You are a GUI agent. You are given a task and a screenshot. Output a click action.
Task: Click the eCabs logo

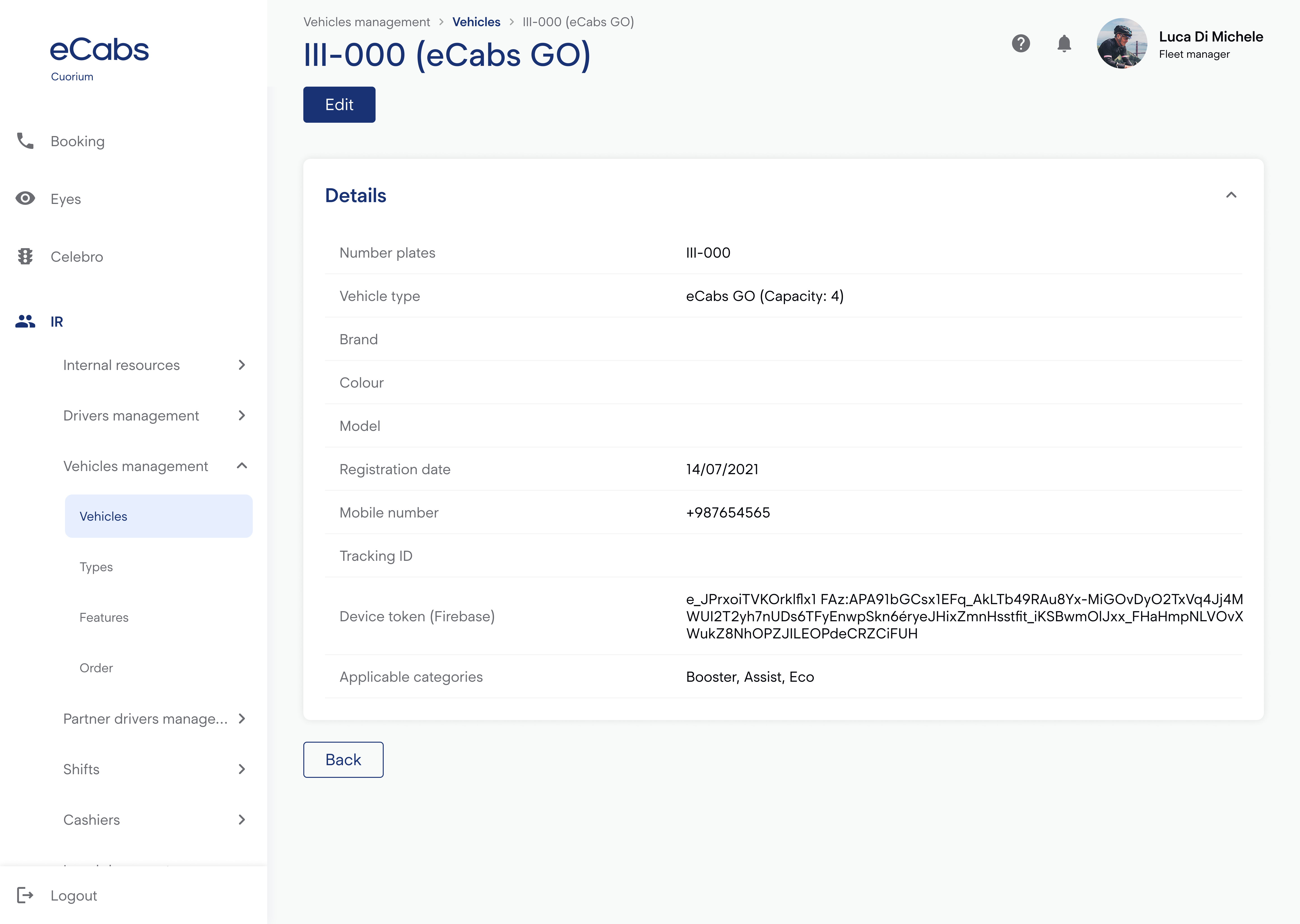[100, 49]
